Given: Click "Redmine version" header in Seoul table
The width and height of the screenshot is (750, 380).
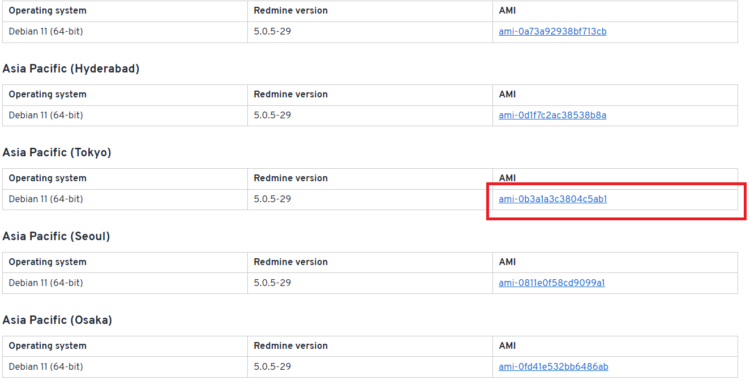Looking at the screenshot, I should click(291, 262).
